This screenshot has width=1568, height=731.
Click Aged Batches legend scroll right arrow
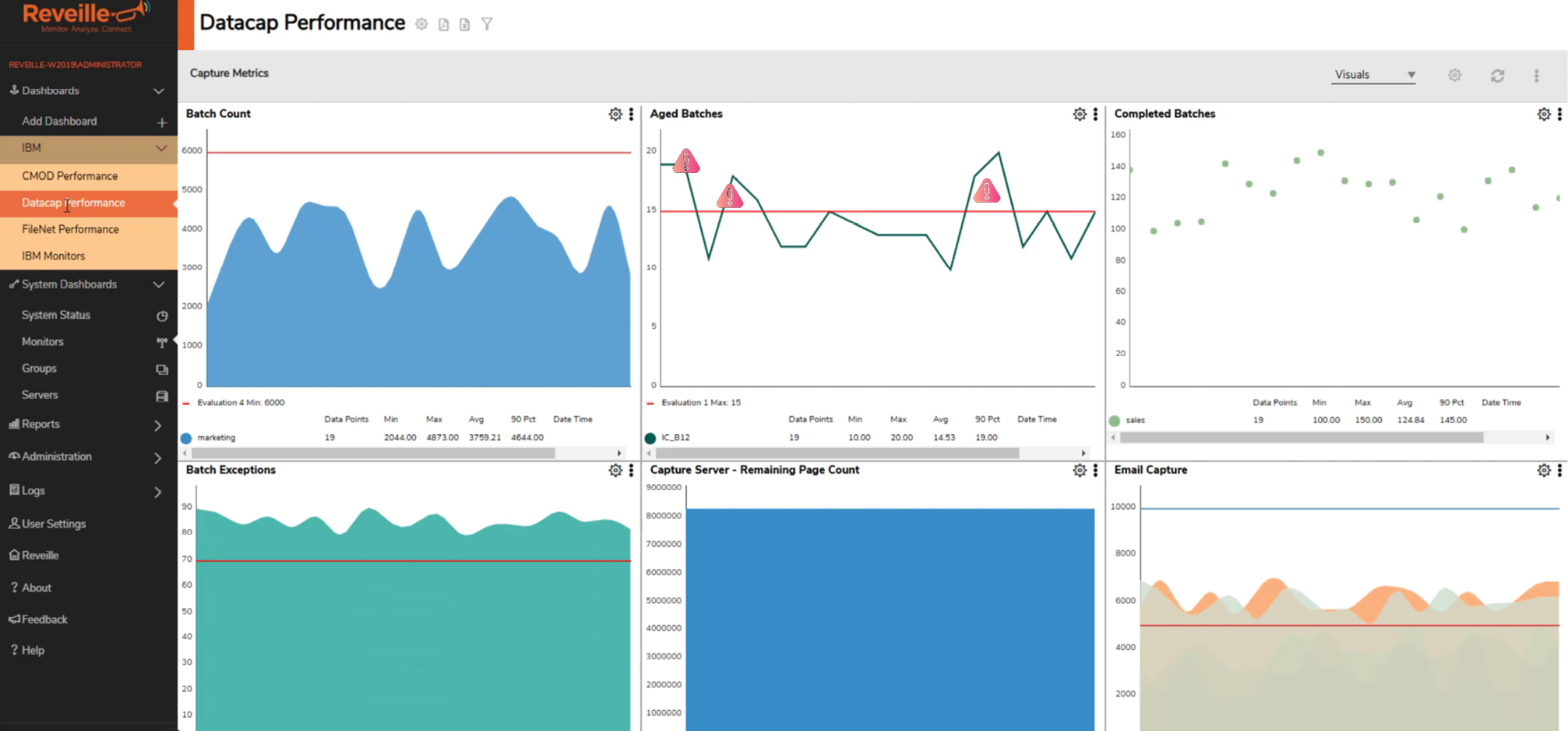point(1084,453)
